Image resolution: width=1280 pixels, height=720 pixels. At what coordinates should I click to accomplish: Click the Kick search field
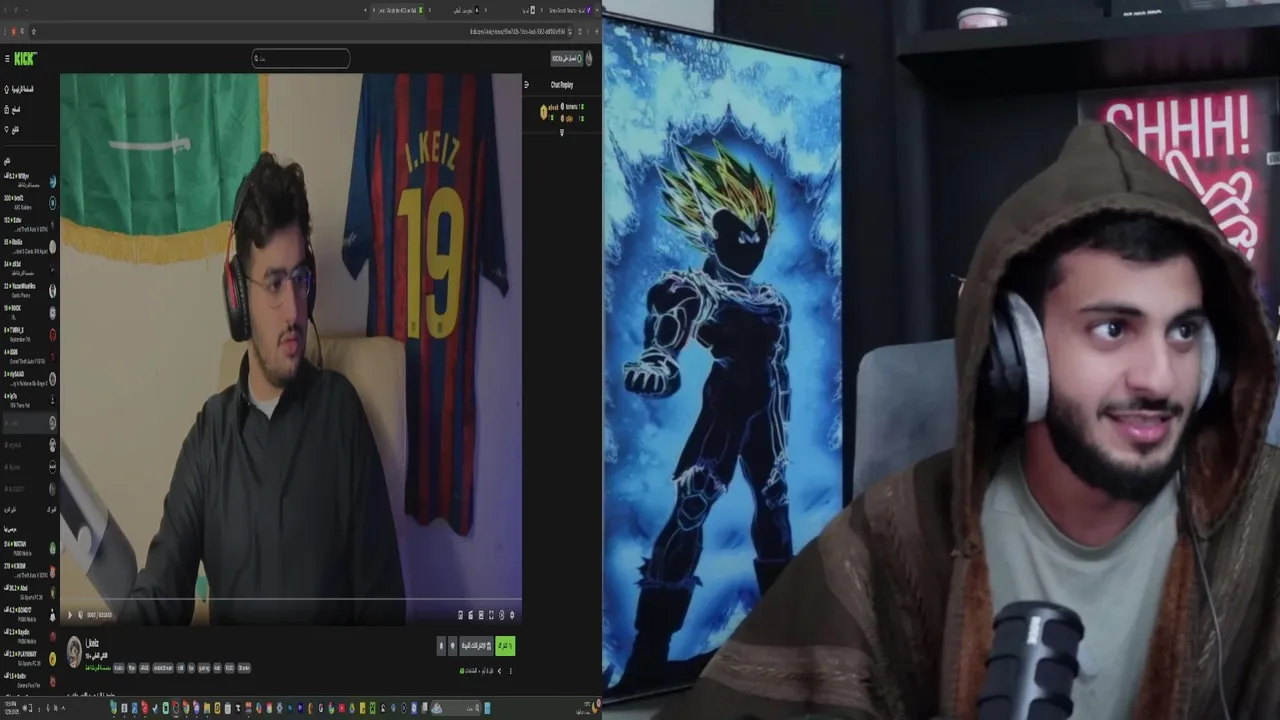(x=301, y=59)
